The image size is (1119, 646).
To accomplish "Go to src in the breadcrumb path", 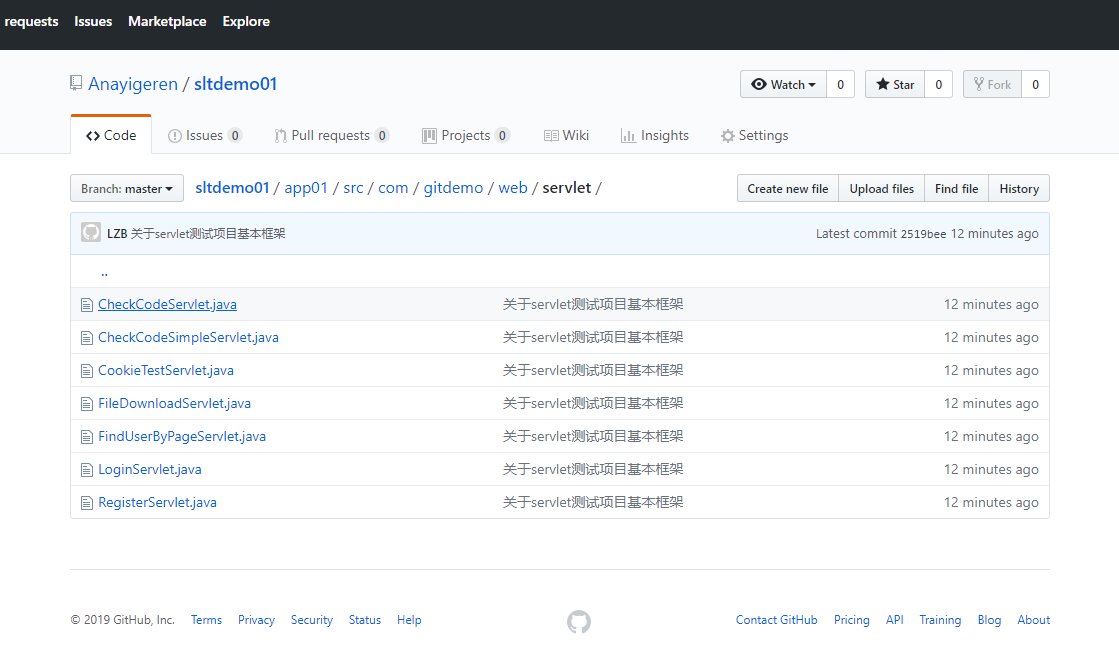I will pyautogui.click(x=353, y=188).
